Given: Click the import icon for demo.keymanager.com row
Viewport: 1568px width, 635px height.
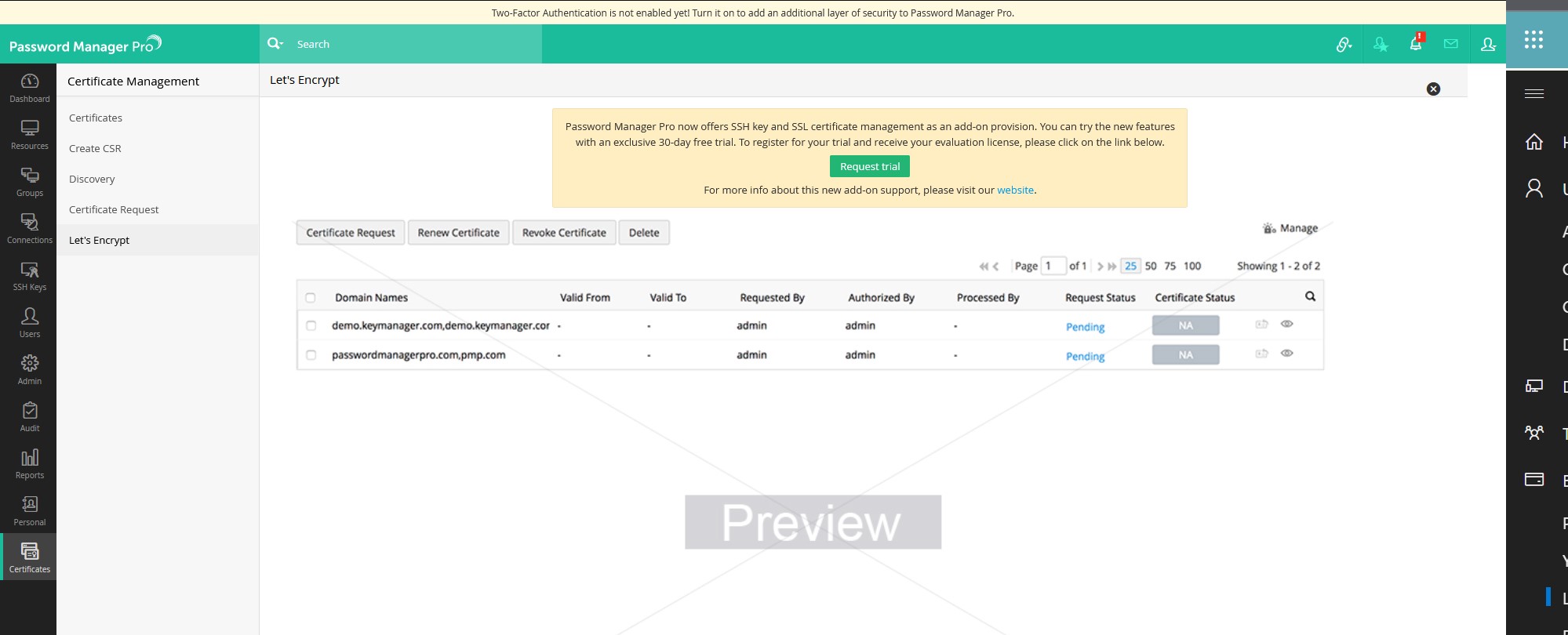Looking at the screenshot, I should pyautogui.click(x=1261, y=324).
